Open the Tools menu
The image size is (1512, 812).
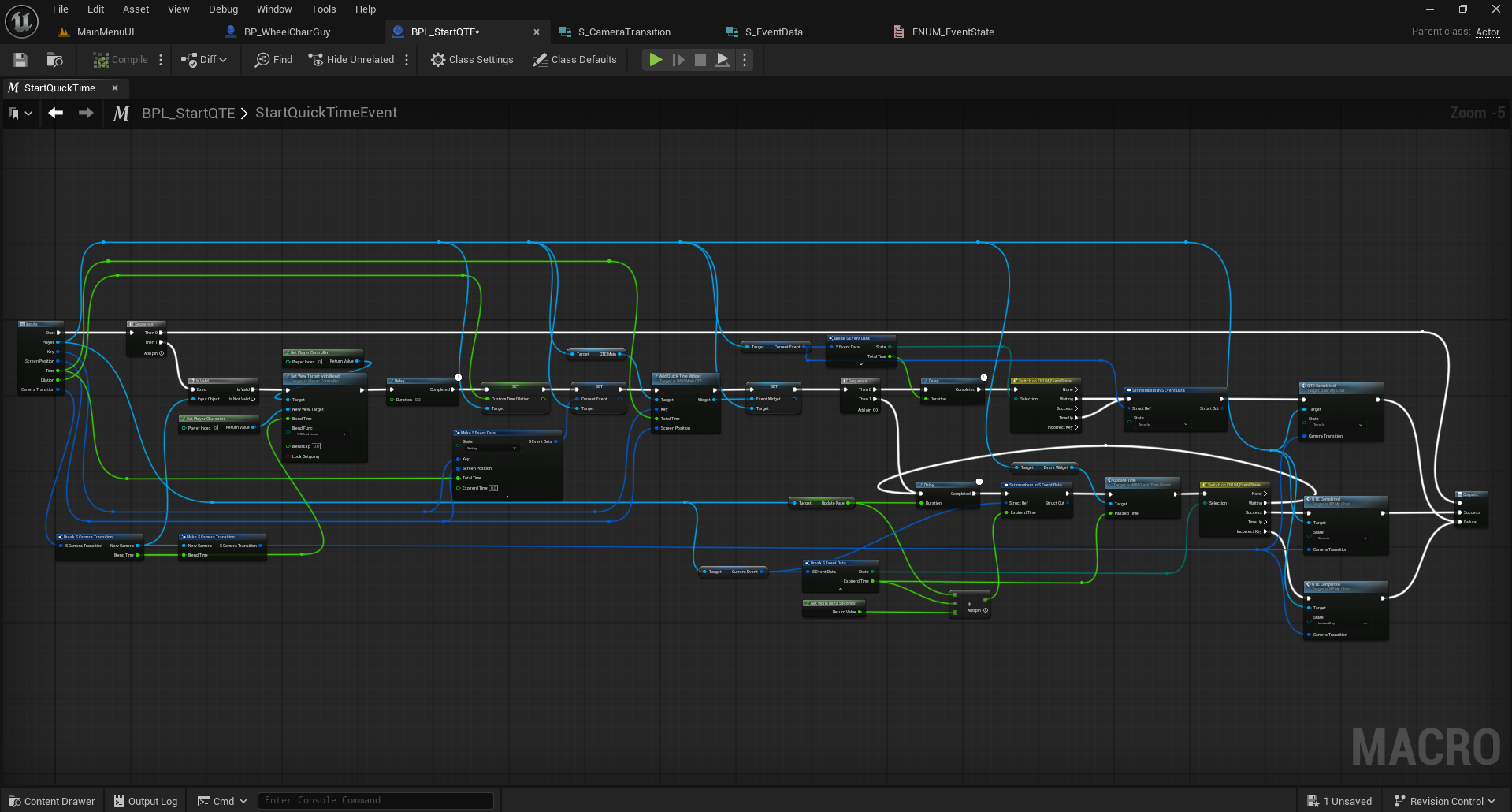[x=323, y=9]
